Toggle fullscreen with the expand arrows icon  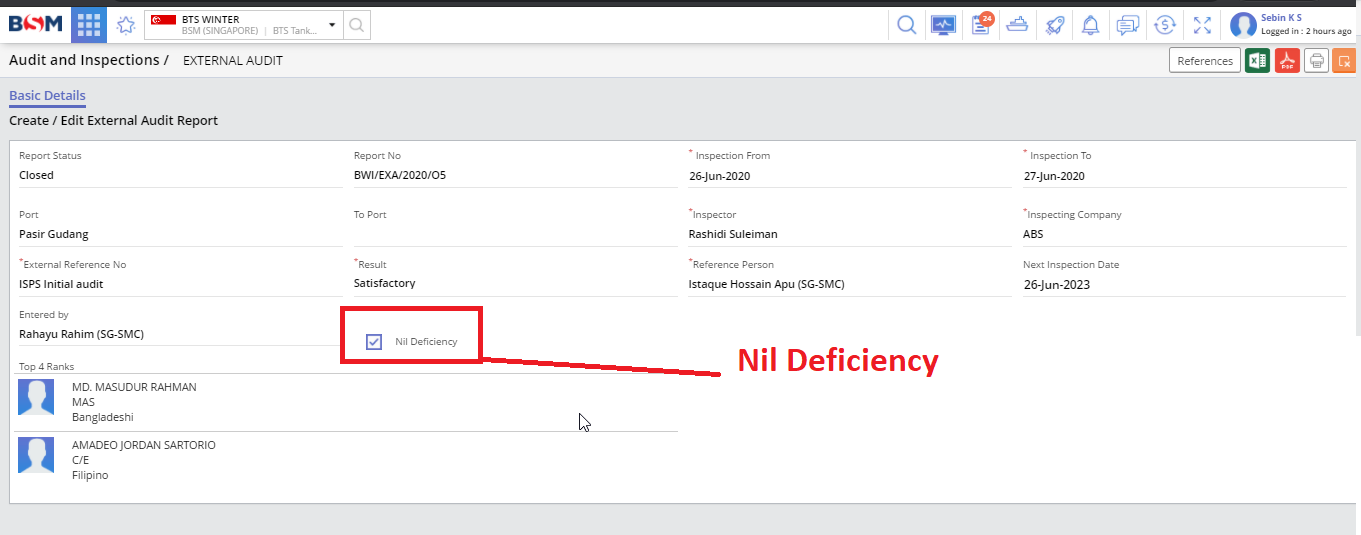(1202, 25)
